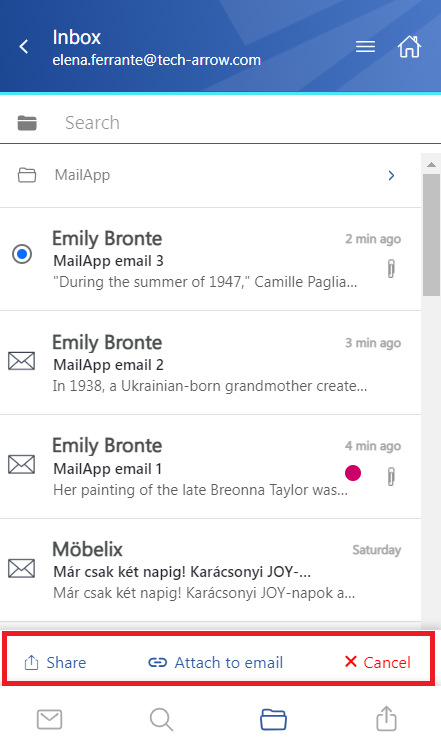
Task: Click the paperclip on MailApp email 3
Action: 391,269
